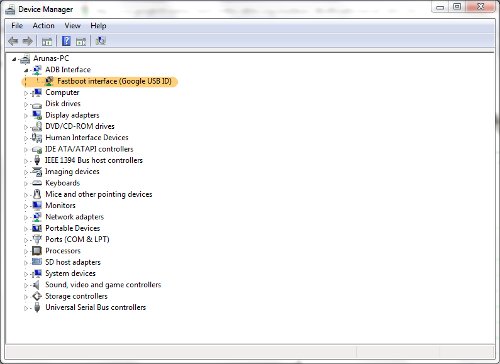
Task: Select Mice and other pointing devices label
Action: pos(99,194)
